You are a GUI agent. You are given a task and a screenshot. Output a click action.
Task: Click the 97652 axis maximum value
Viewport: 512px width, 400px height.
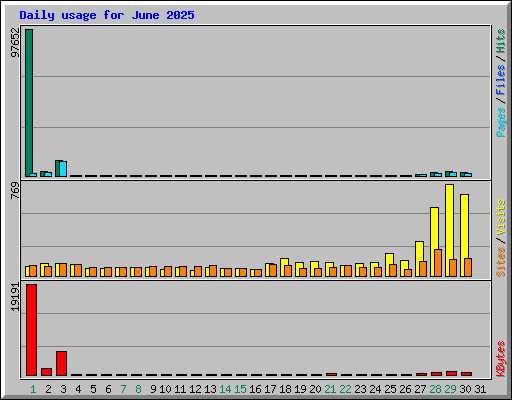tap(15, 43)
